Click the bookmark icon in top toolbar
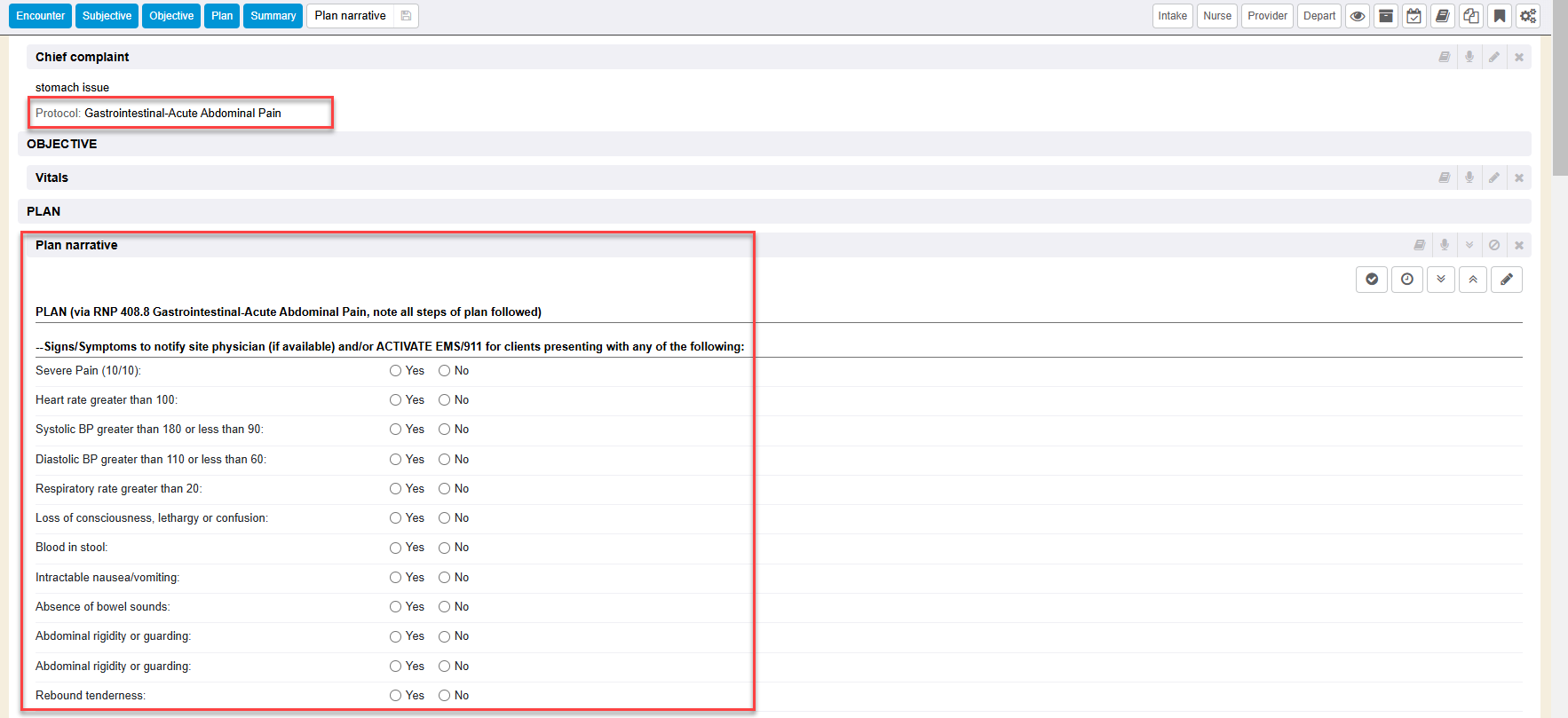Image resolution: width=1568 pixels, height=718 pixels. (1499, 16)
